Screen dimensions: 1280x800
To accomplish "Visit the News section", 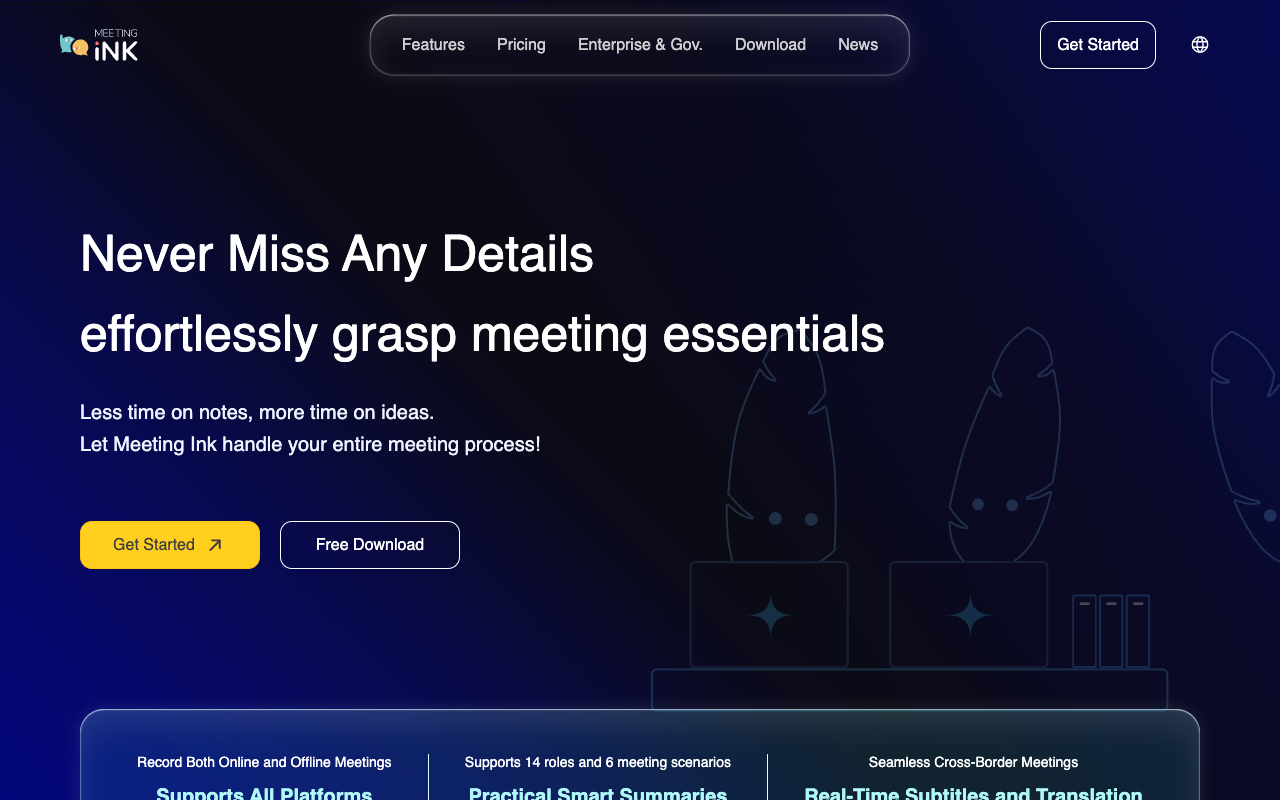I will pyautogui.click(x=858, y=45).
